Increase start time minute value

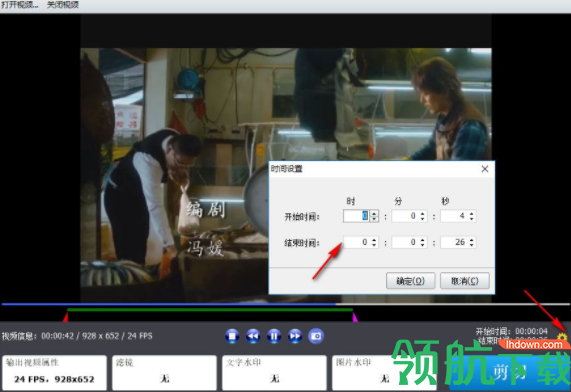[x=423, y=213]
